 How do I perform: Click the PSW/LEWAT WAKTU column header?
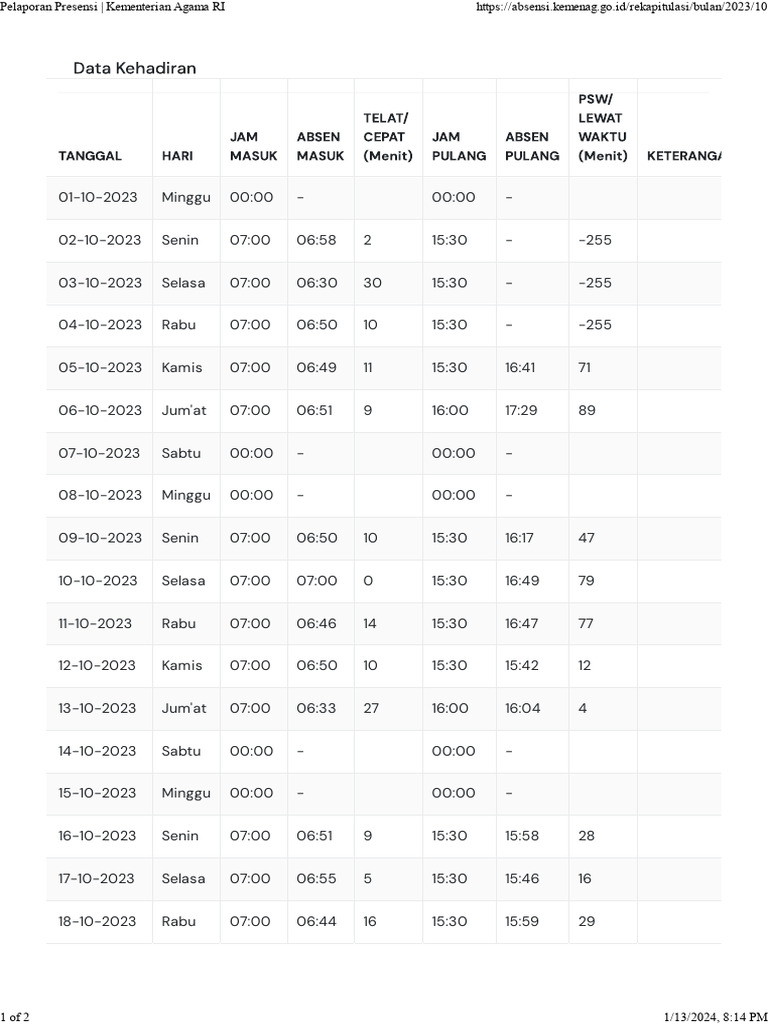click(x=602, y=128)
